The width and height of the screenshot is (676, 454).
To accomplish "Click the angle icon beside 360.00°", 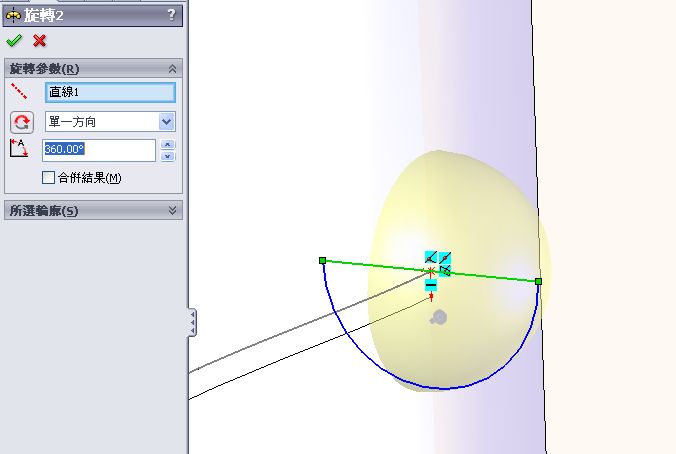I will click(19, 148).
